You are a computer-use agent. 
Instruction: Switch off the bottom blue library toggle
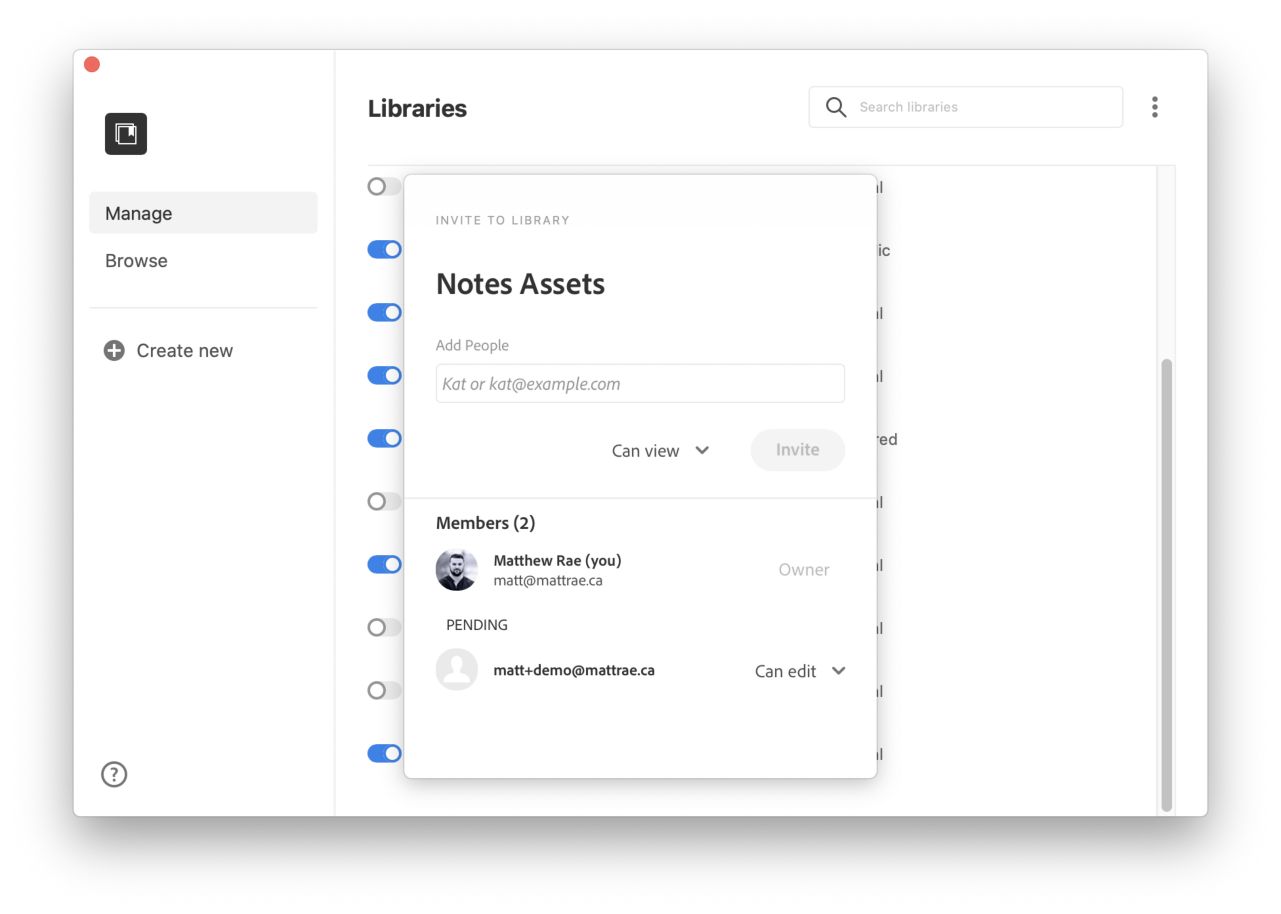pyautogui.click(x=385, y=752)
